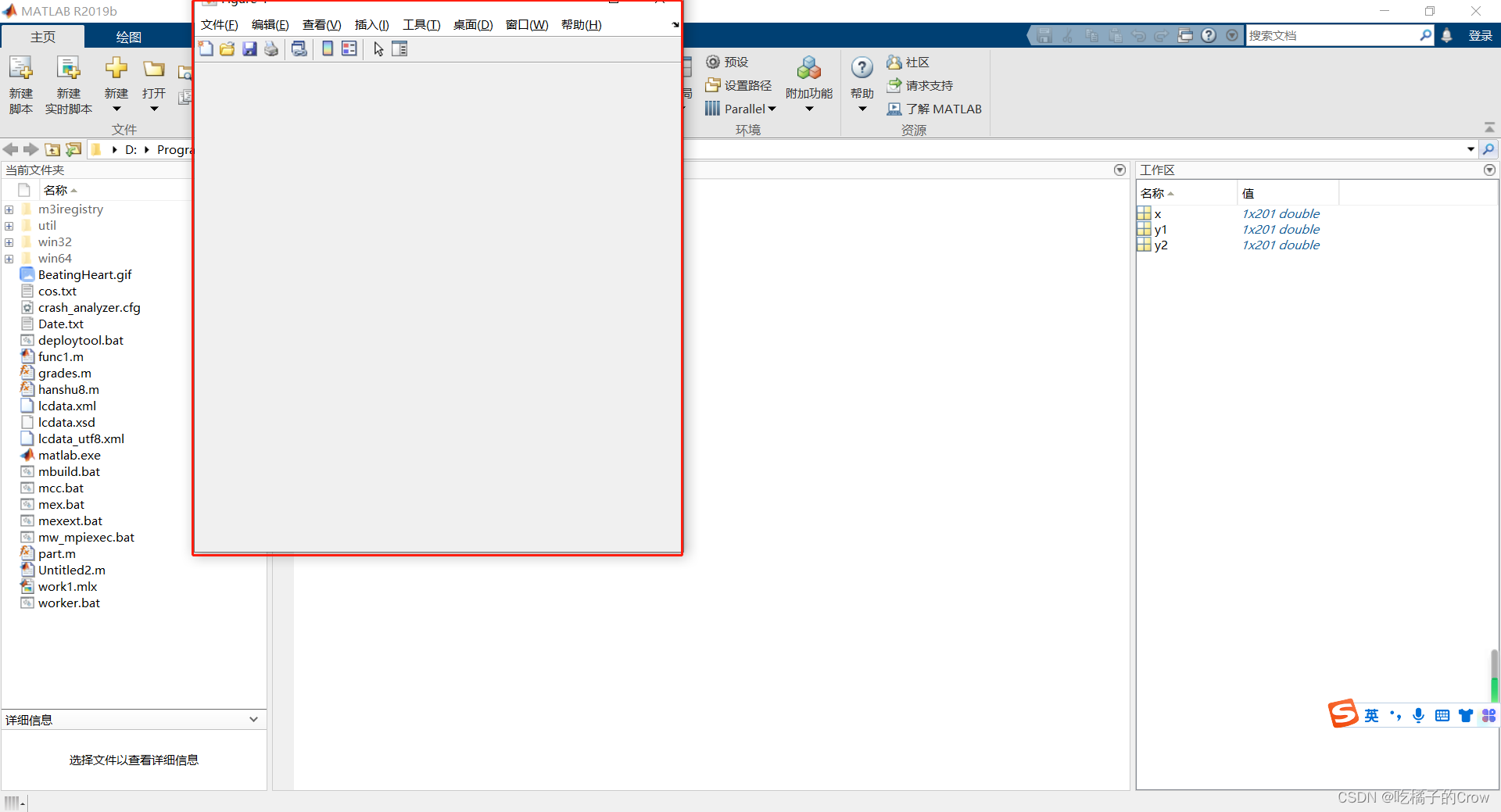Click Print Figure icon in Figure toolbar
Viewport: 1501px width, 812px height.
coord(271,49)
